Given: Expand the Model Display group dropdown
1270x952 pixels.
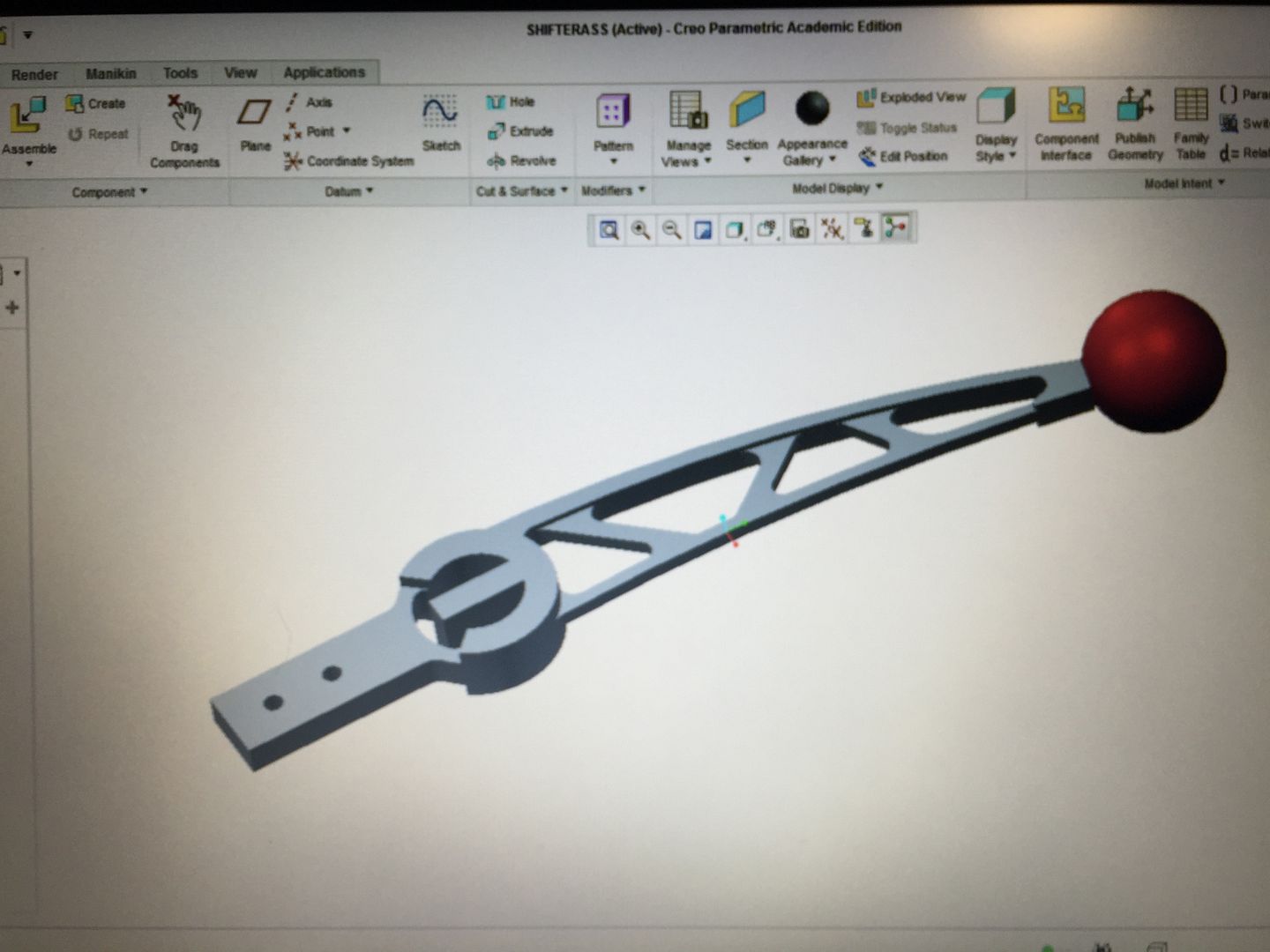Looking at the screenshot, I should (837, 188).
